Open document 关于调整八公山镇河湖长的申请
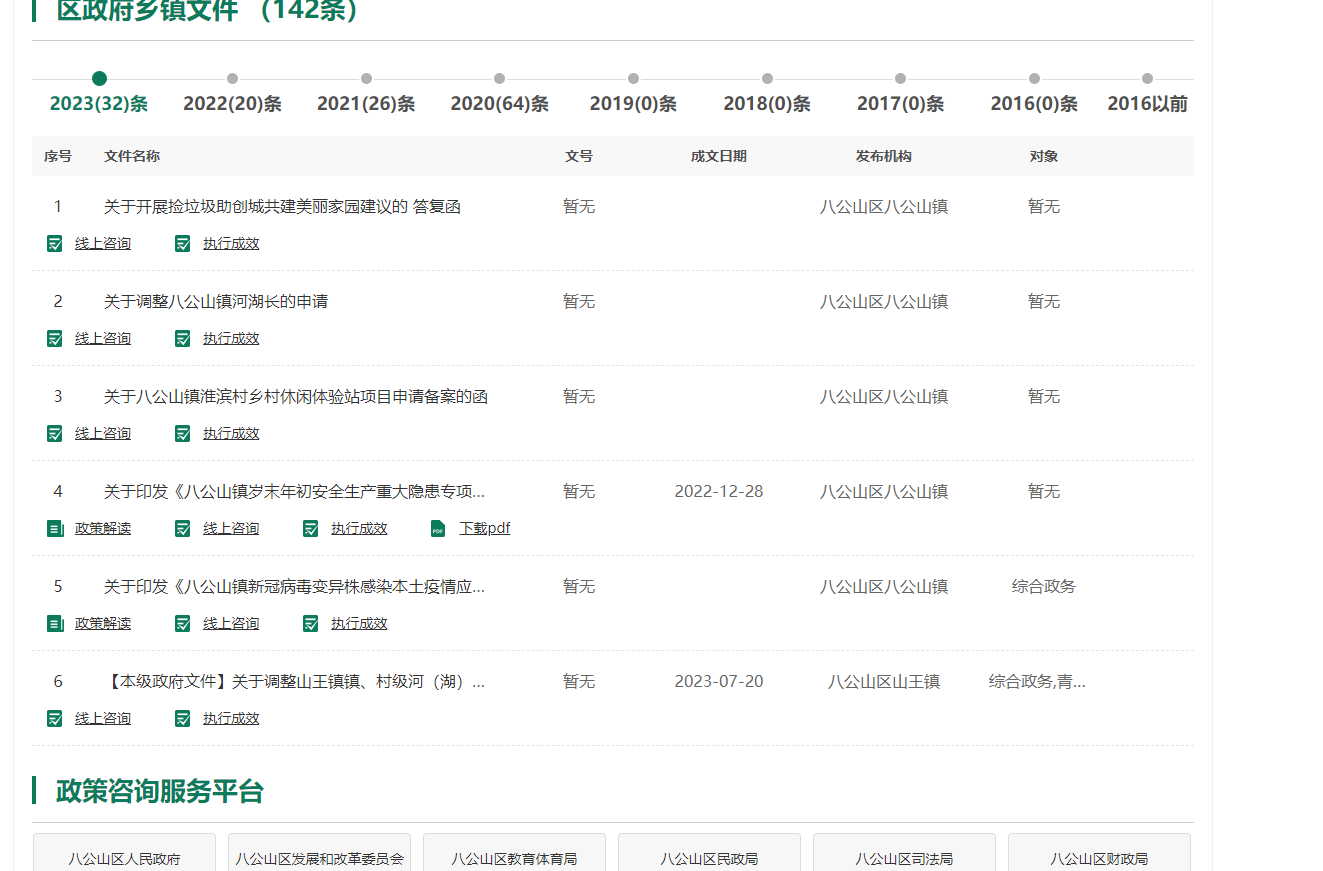The width and height of the screenshot is (1323, 871). 216,301
